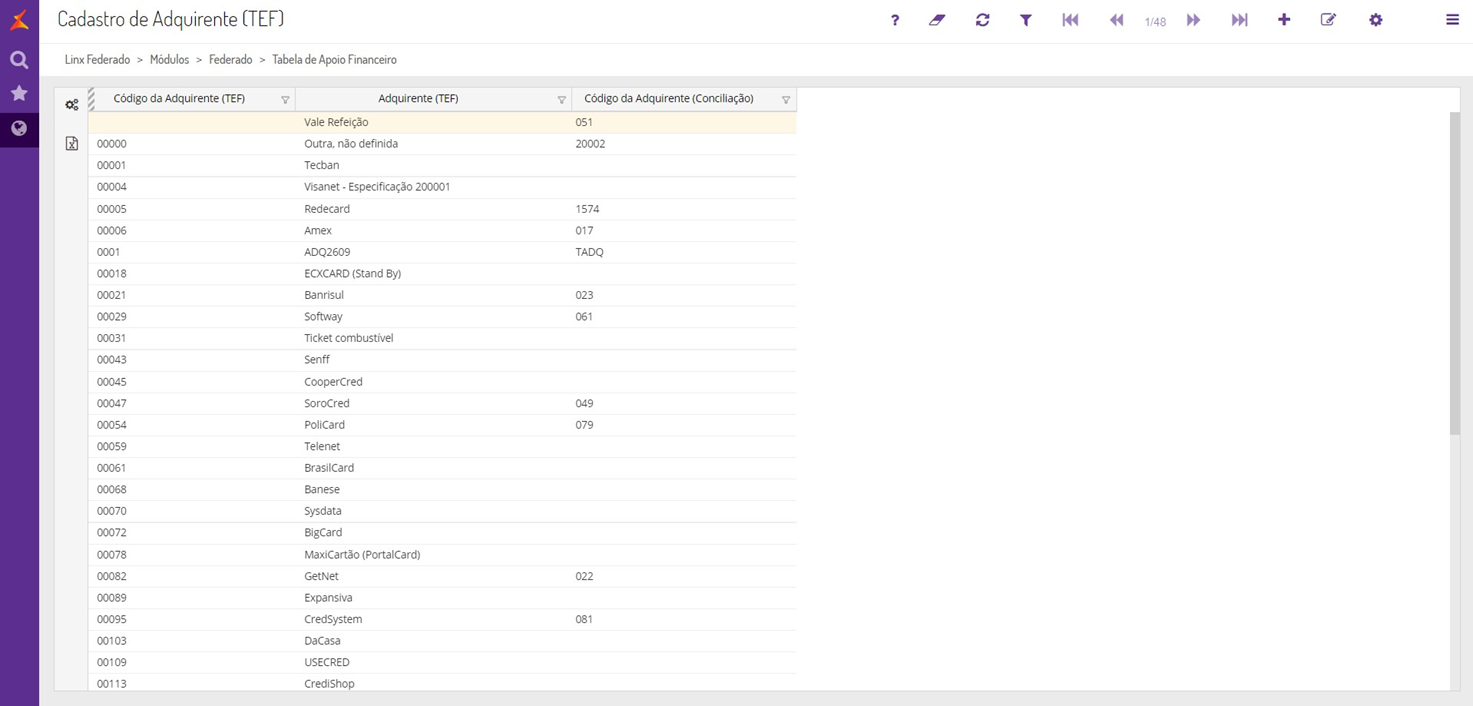Expand filter for Código da Adquirente (Conciliação)
This screenshot has height=706, width=1473.
[x=786, y=100]
